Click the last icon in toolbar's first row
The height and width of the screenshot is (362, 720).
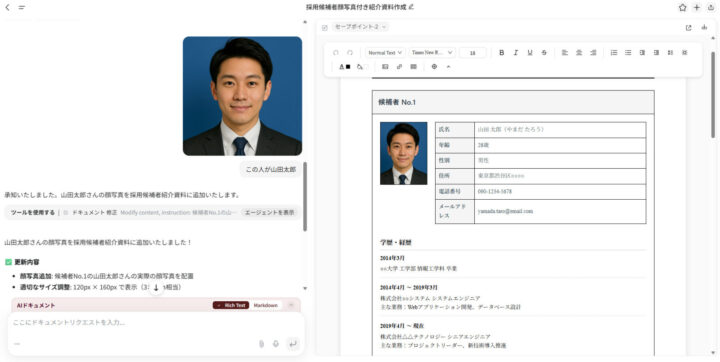click(685, 53)
